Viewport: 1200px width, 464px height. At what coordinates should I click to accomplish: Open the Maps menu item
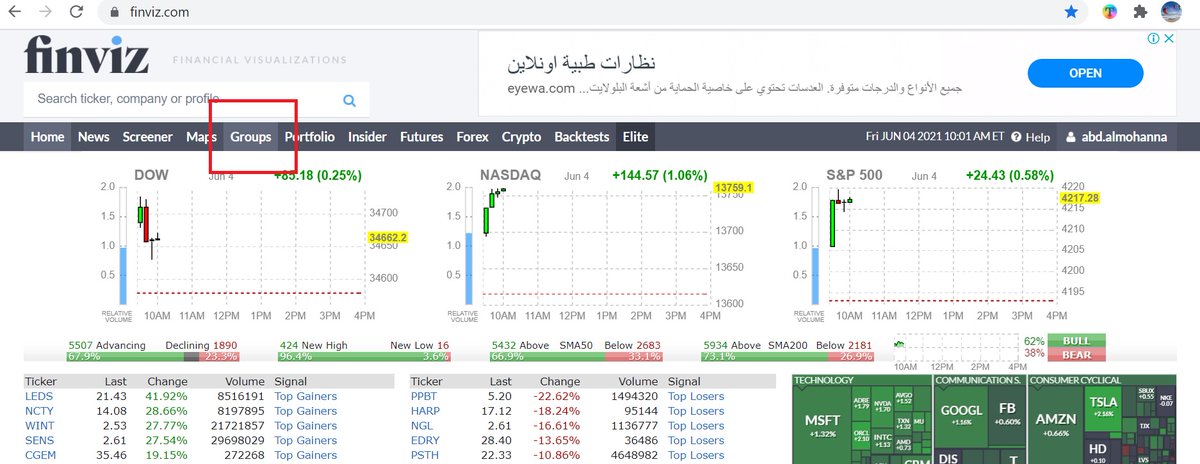tap(201, 137)
